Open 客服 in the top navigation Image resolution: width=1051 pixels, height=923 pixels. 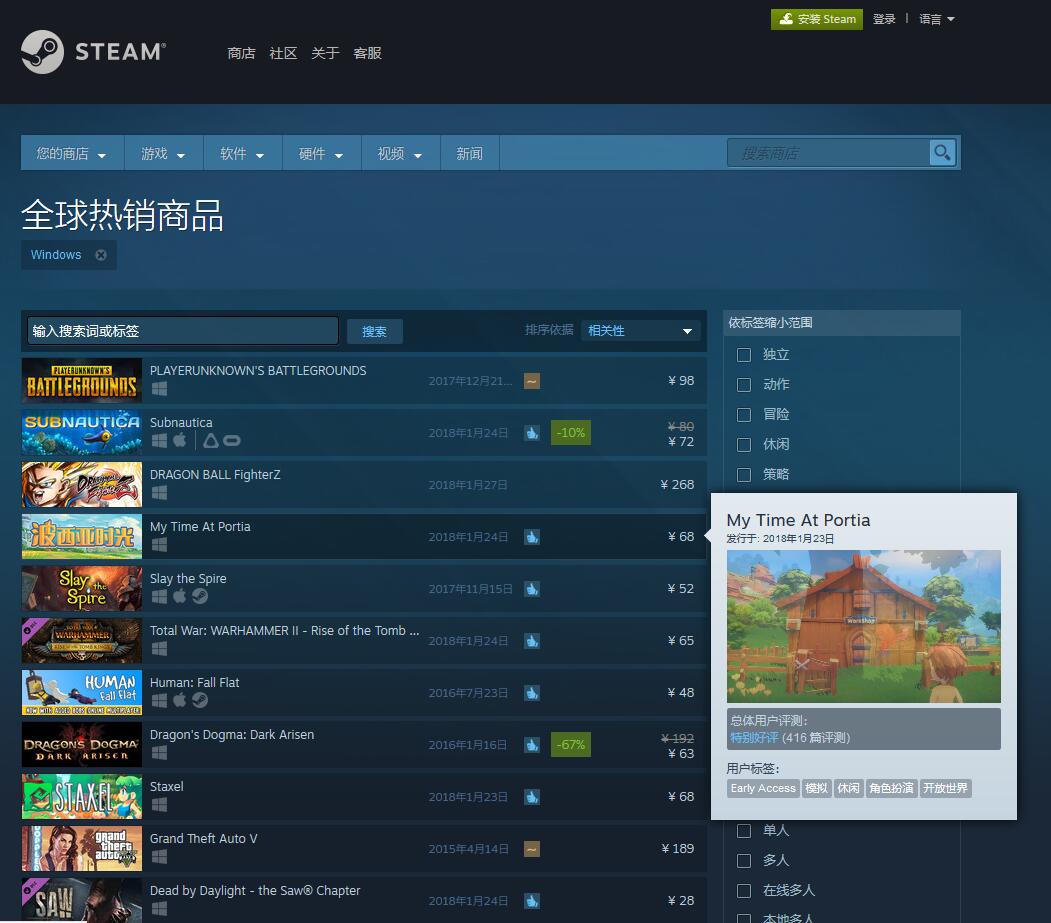(x=367, y=53)
